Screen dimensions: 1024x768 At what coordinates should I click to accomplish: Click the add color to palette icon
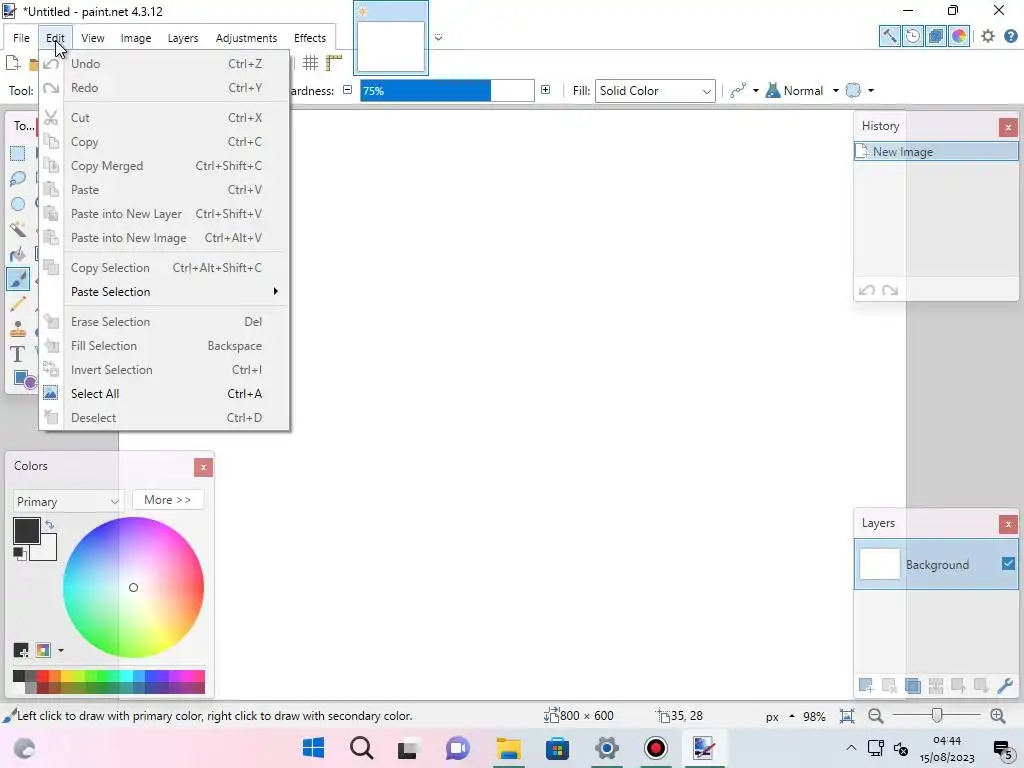coord(21,650)
